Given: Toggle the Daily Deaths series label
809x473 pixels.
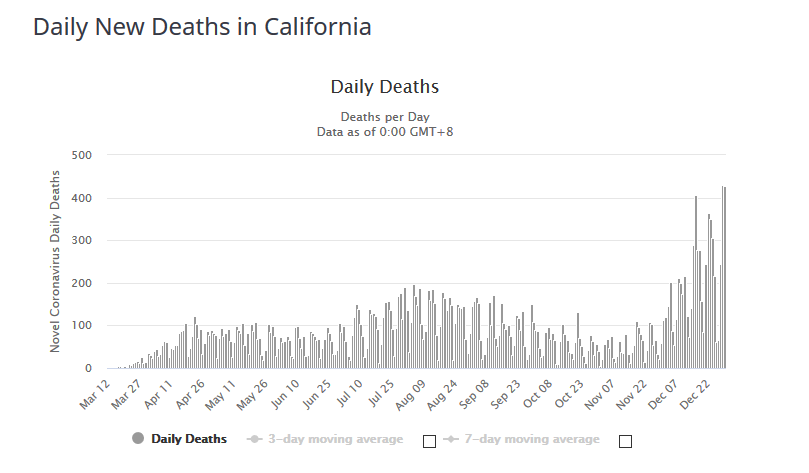Looking at the screenshot, I should click(x=189, y=439).
